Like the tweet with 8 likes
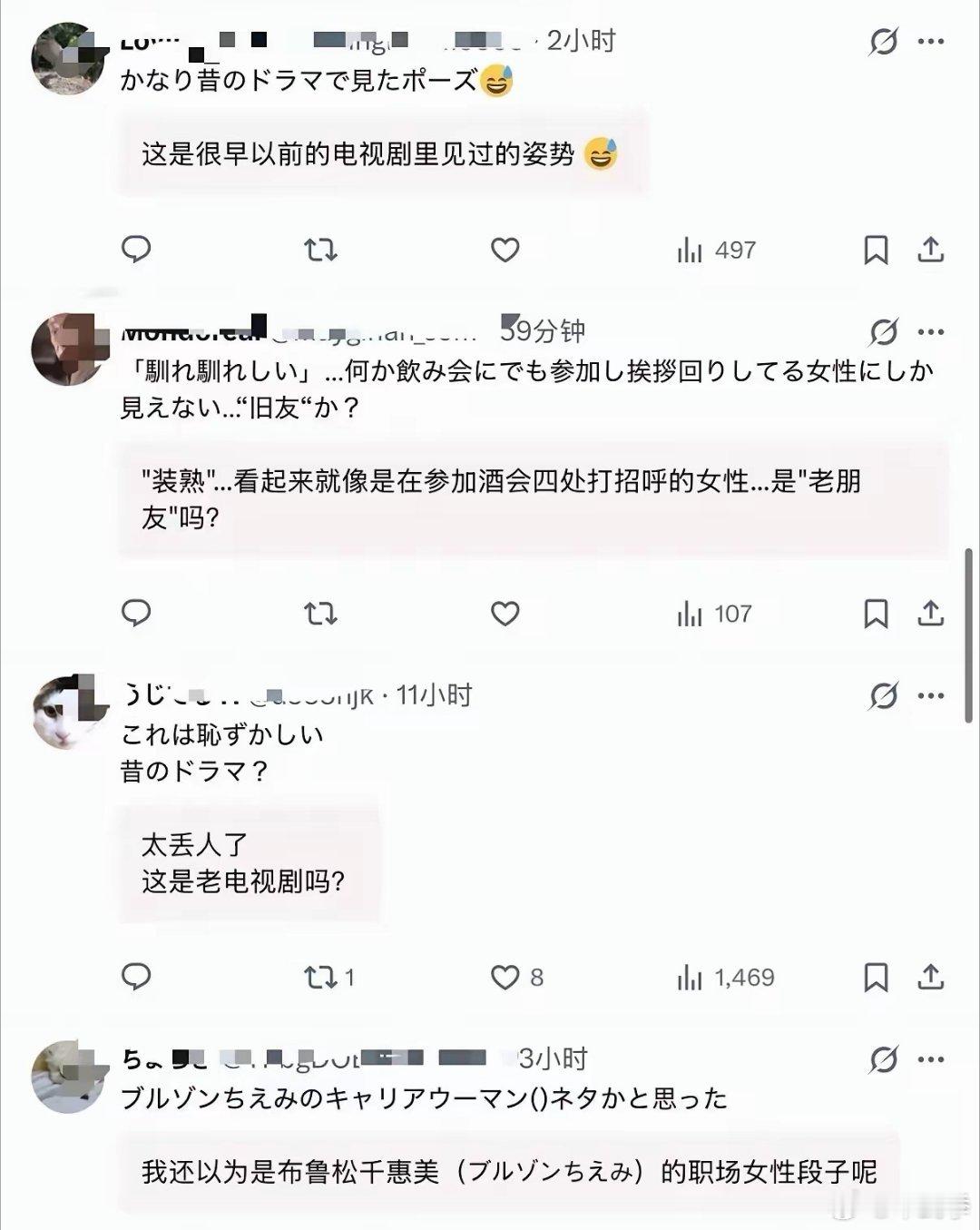The image size is (980, 1230). pyautogui.click(x=517, y=978)
